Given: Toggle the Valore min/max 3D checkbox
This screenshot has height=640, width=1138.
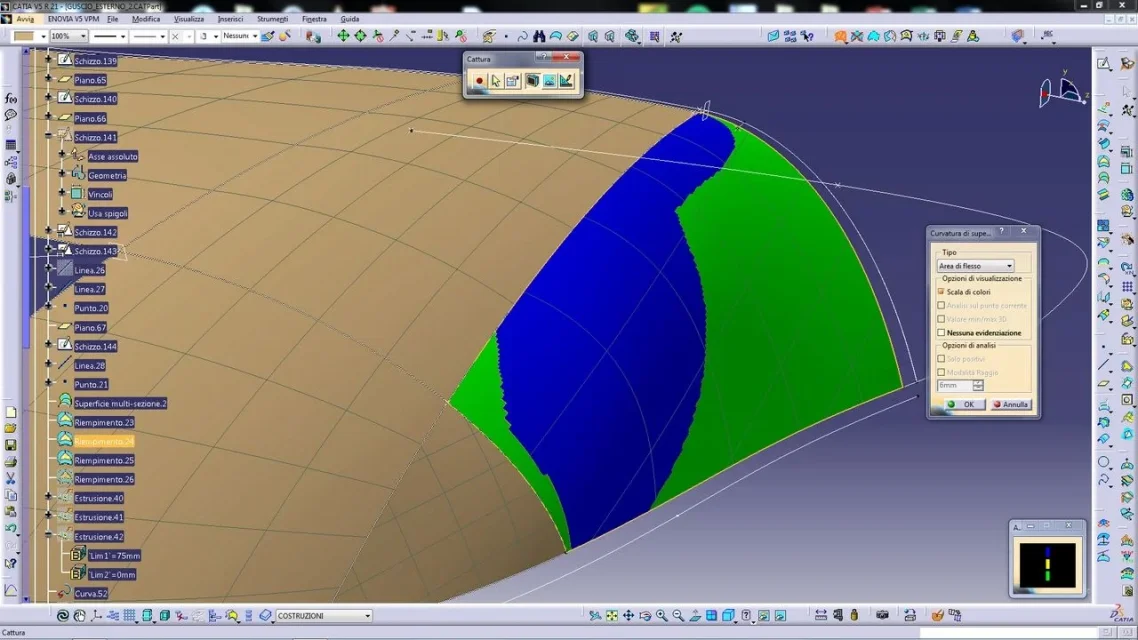Looking at the screenshot, I should pyautogui.click(x=941, y=319).
